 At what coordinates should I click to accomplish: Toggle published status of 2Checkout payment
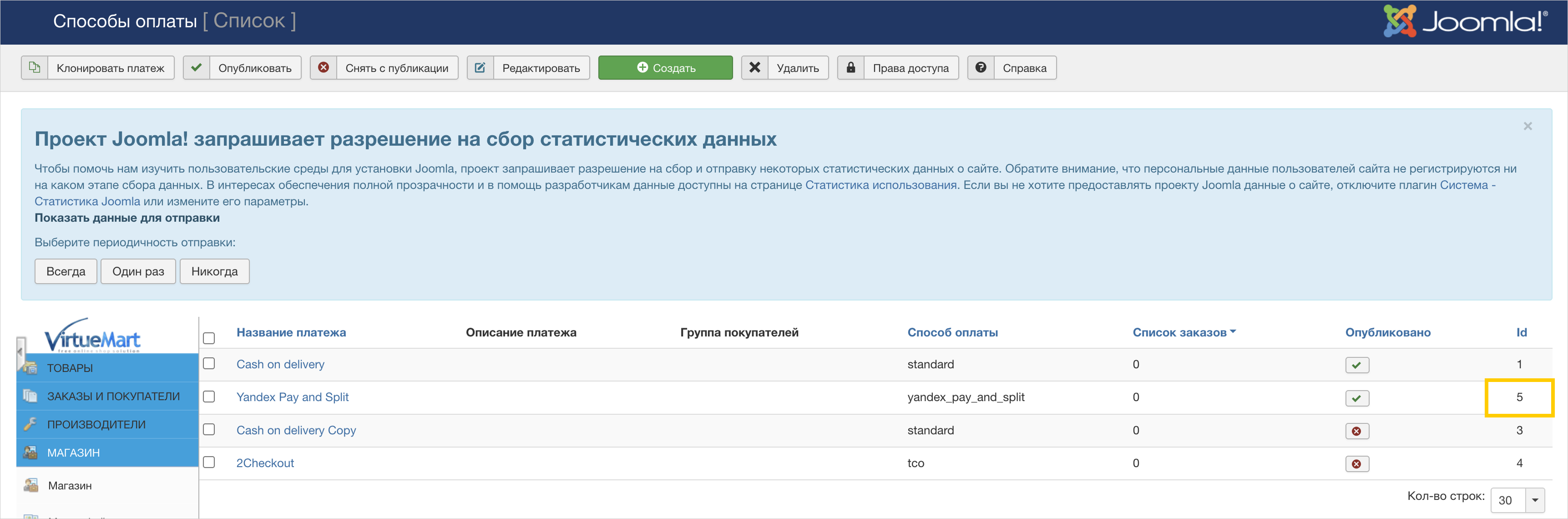click(1356, 463)
